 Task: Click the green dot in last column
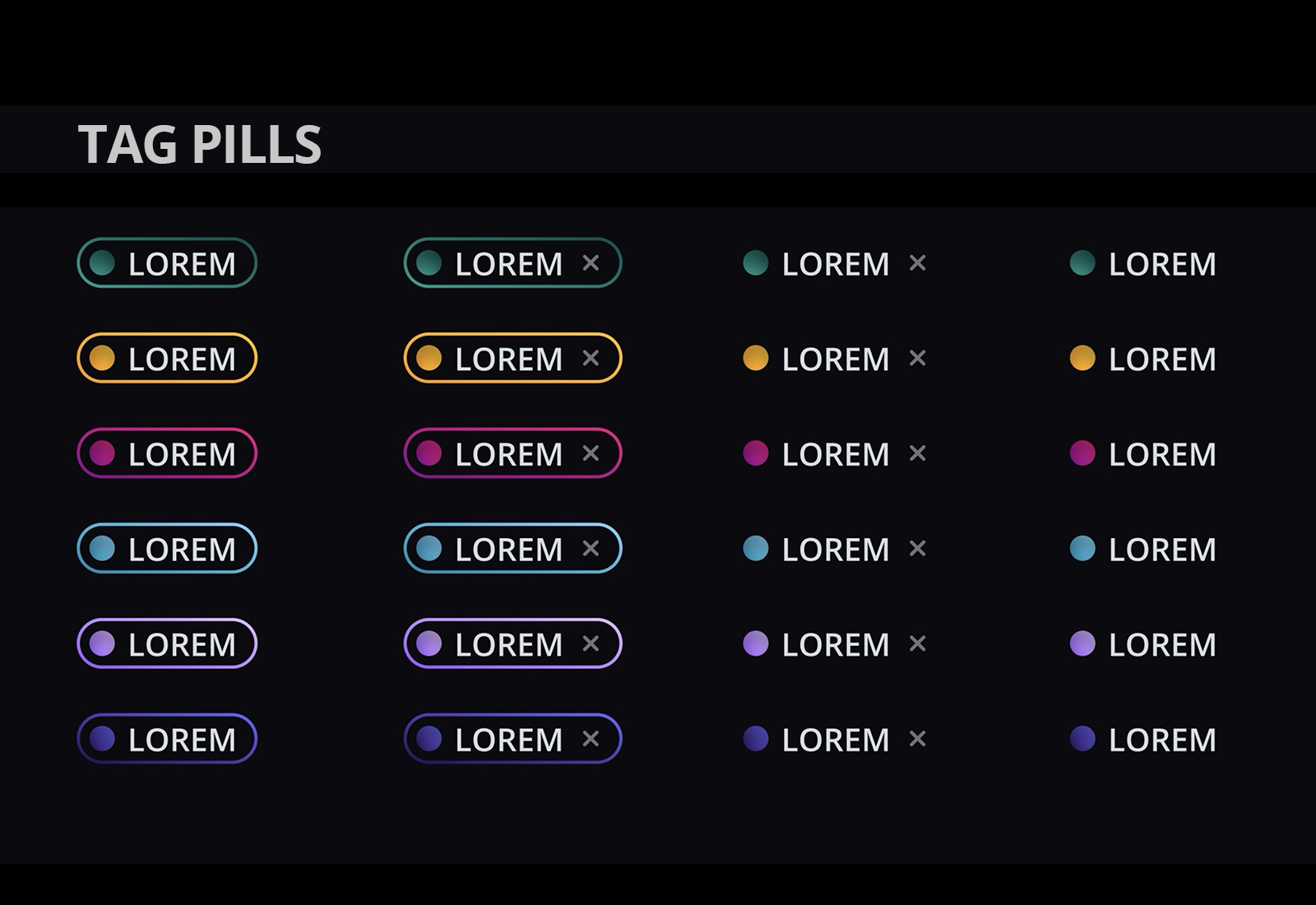(1082, 263)
